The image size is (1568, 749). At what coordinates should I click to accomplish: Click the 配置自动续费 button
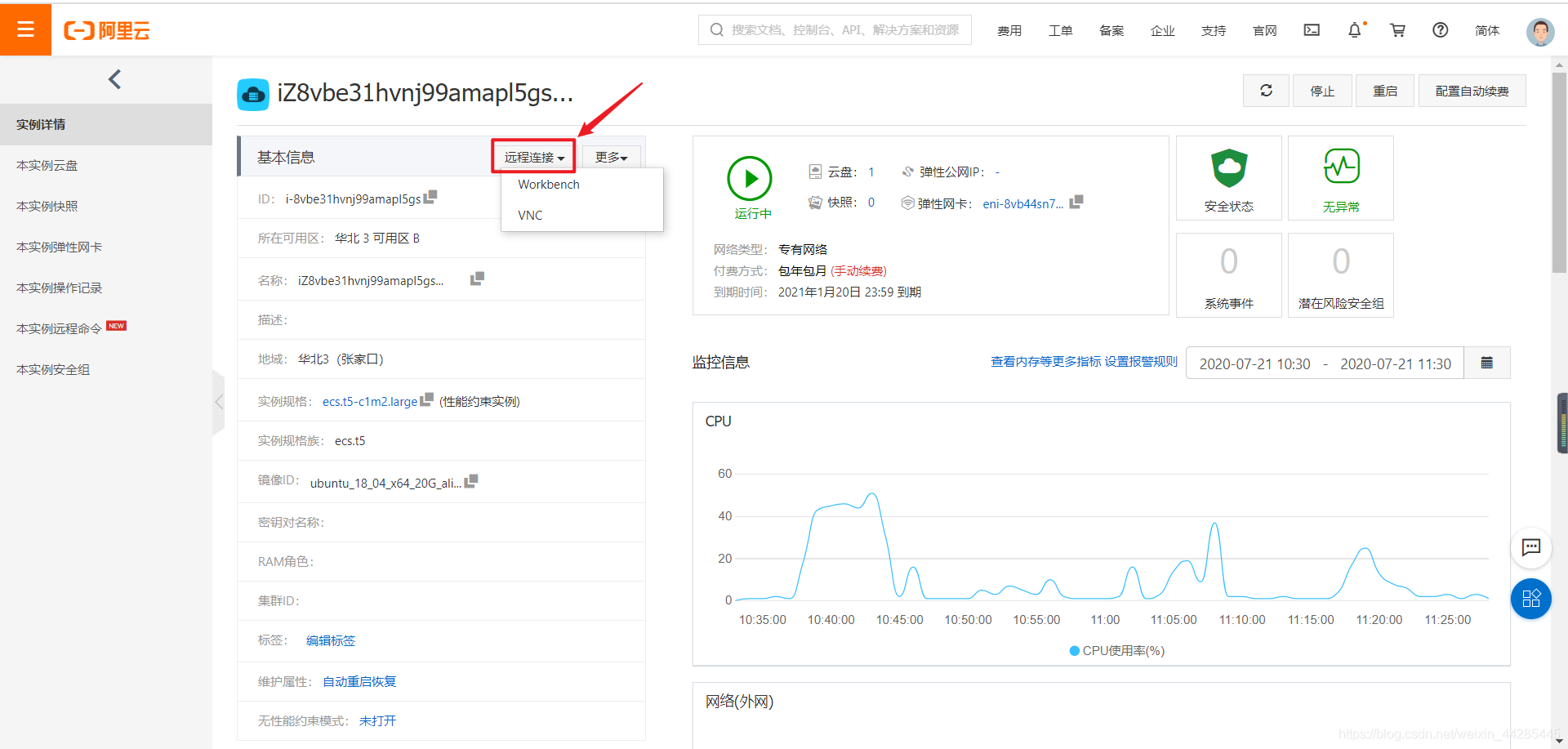click(1472, 91)
